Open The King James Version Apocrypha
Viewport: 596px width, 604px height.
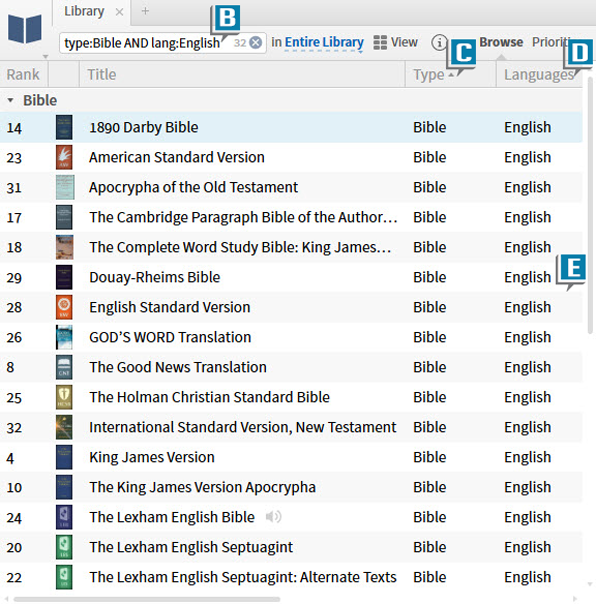[x=203, y=487]
